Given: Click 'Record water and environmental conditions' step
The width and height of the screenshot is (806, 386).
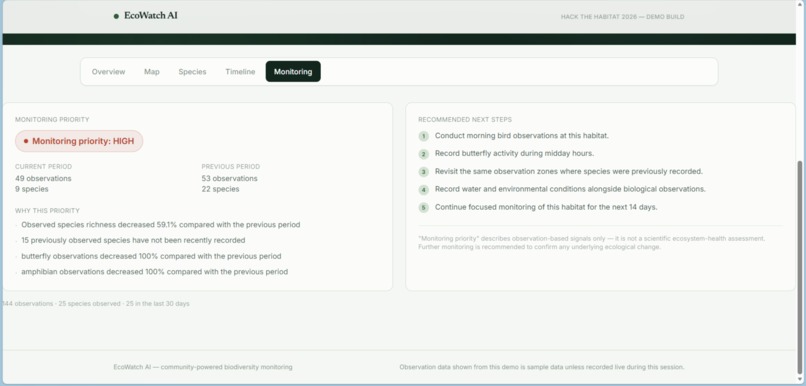Looking at the screenshot, I should click(x=570, y=189).
